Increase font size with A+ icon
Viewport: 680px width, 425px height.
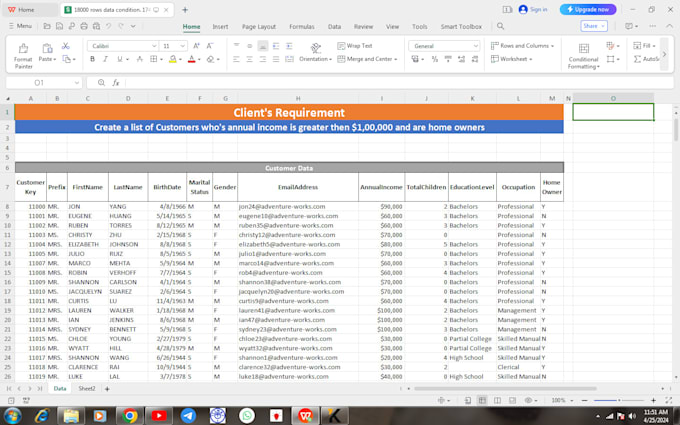[x=196, y=46]
